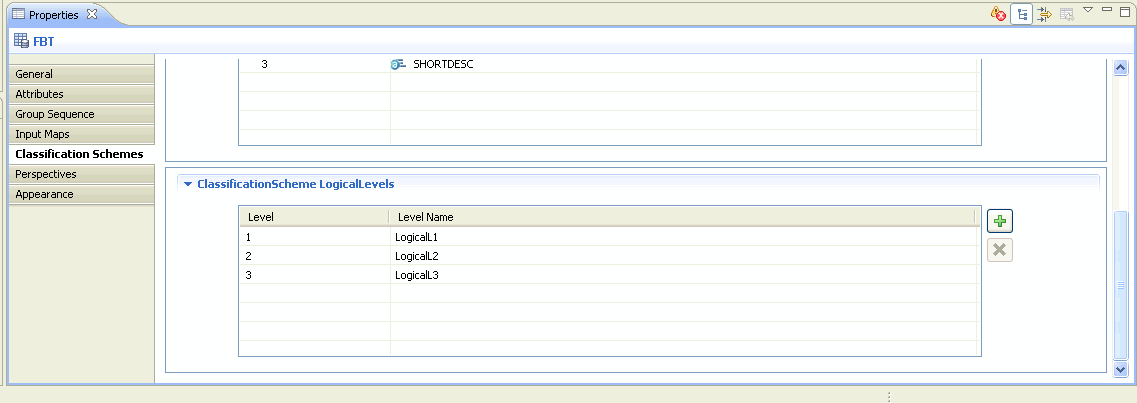Click the restore default value table icon
1137x403 pixels.
coord(1066,14)
